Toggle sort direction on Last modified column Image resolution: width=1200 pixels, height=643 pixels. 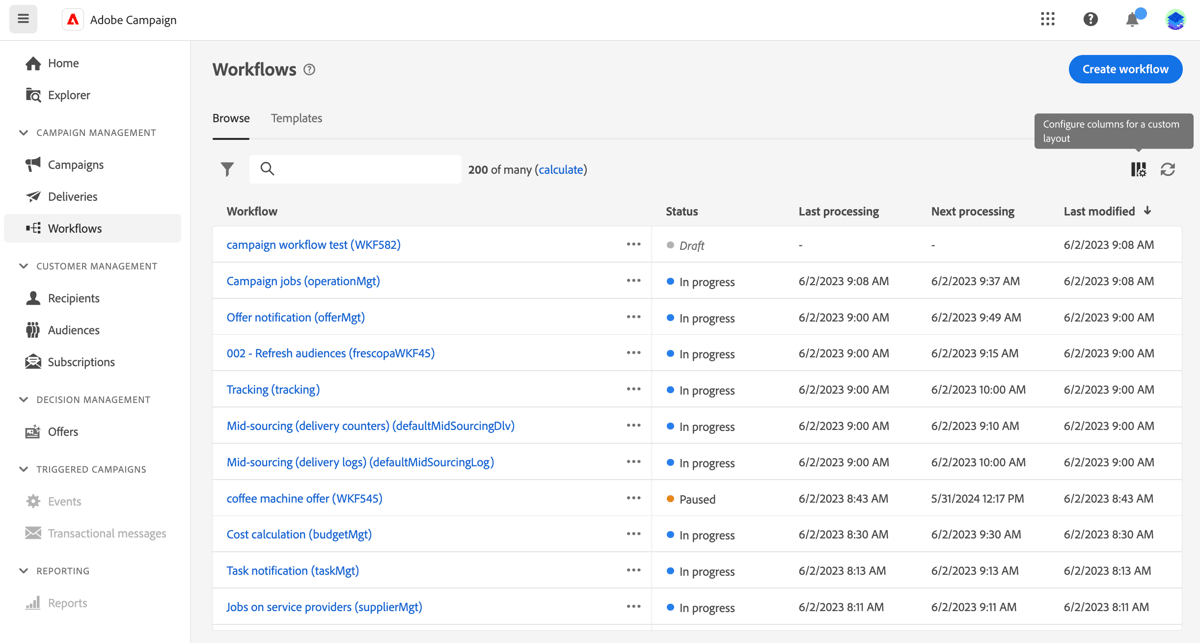tap(1148, 211)
